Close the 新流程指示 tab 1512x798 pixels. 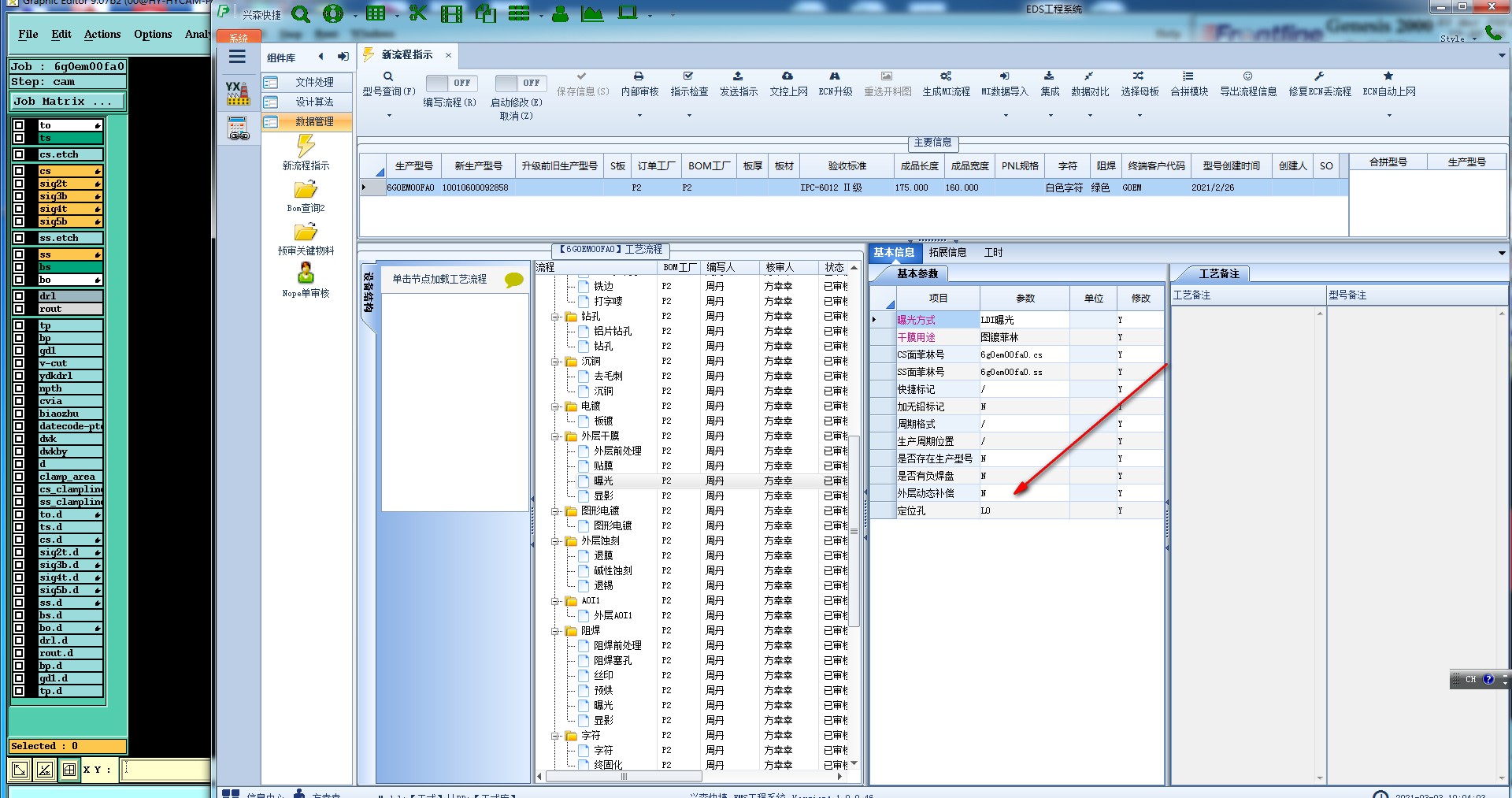[x=448, y=55]
